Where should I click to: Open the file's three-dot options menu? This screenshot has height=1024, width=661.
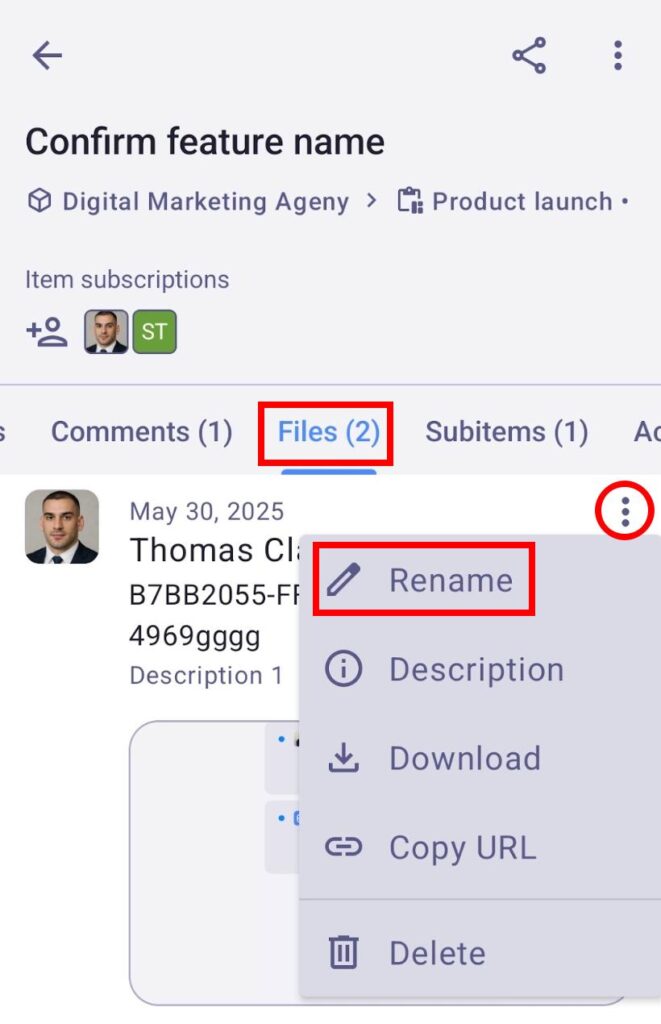[x=625, y=512]
